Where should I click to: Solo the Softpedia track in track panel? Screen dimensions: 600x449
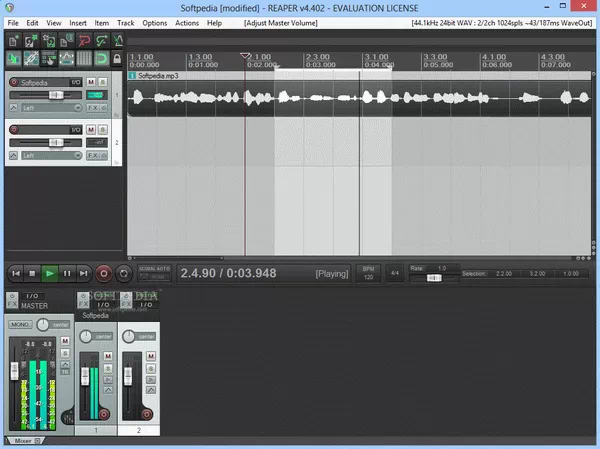click(x=103, y=82)
